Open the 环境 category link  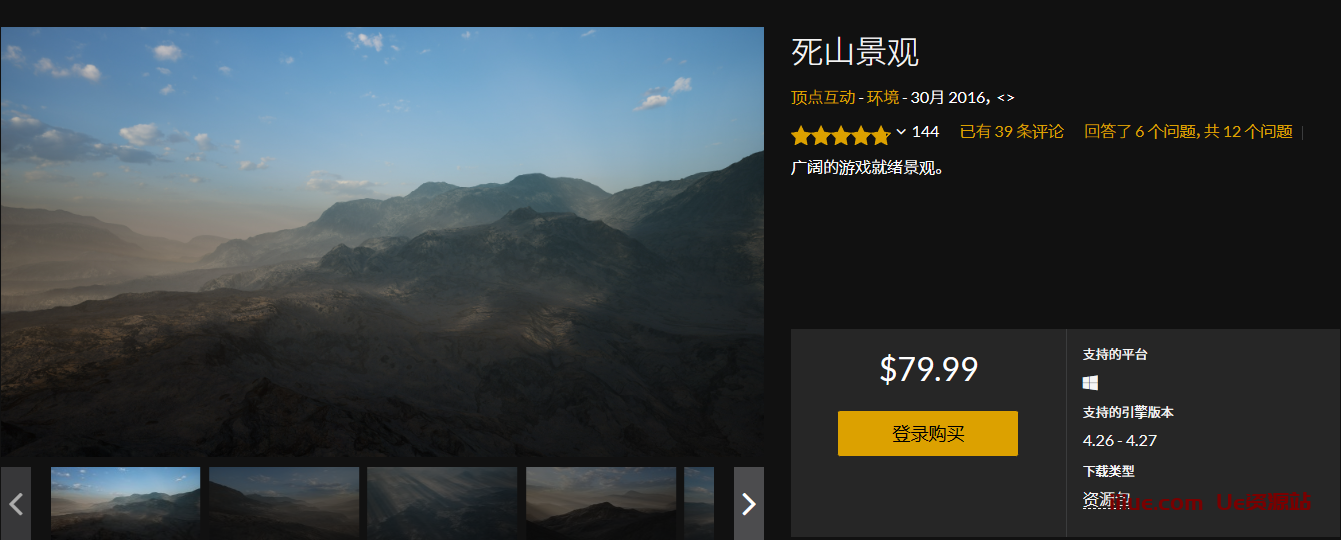click(883, 98)
